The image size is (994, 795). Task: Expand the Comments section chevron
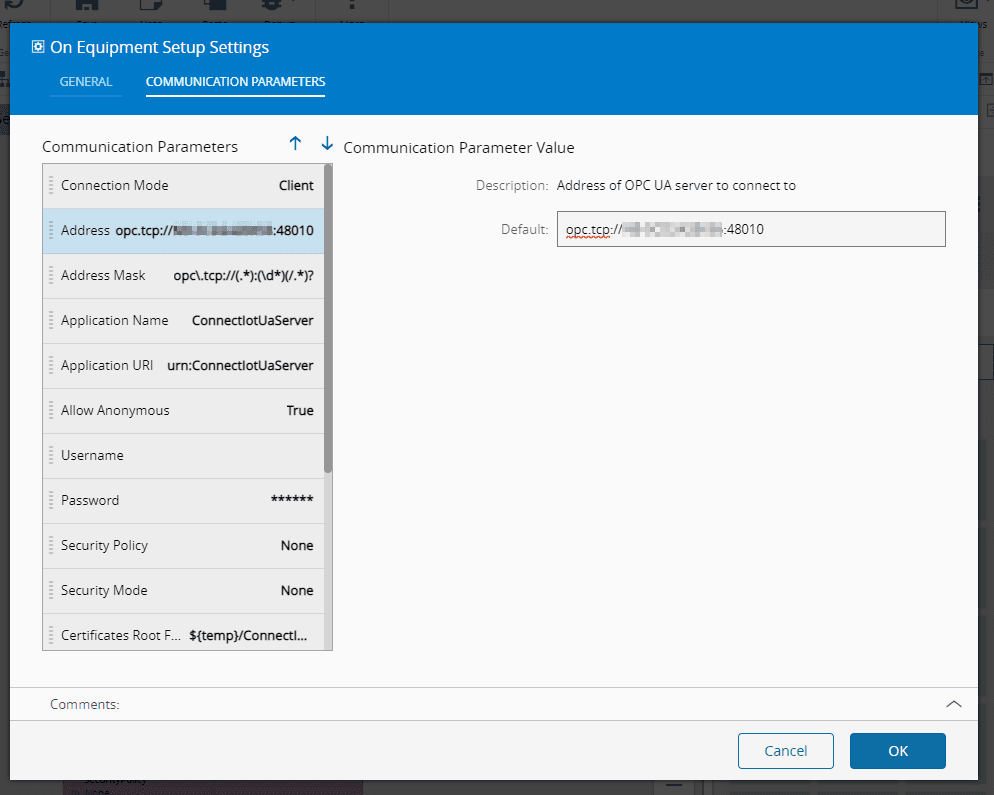point(953,704)
